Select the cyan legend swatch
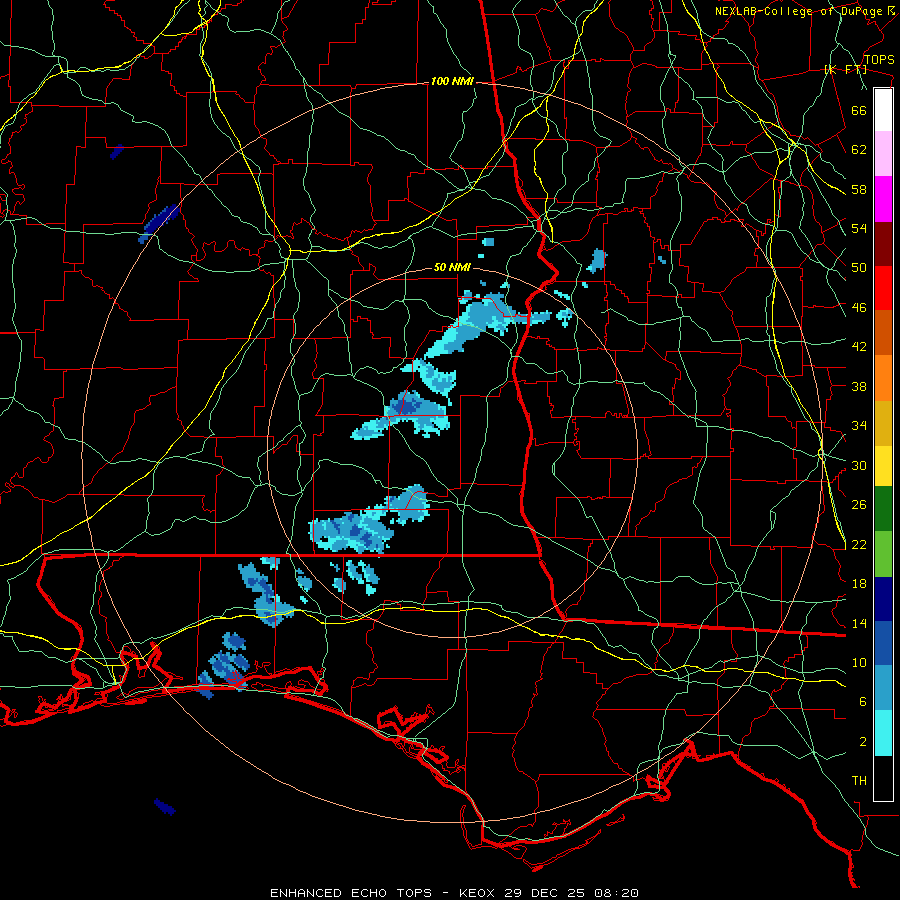 tap(883, 733)
